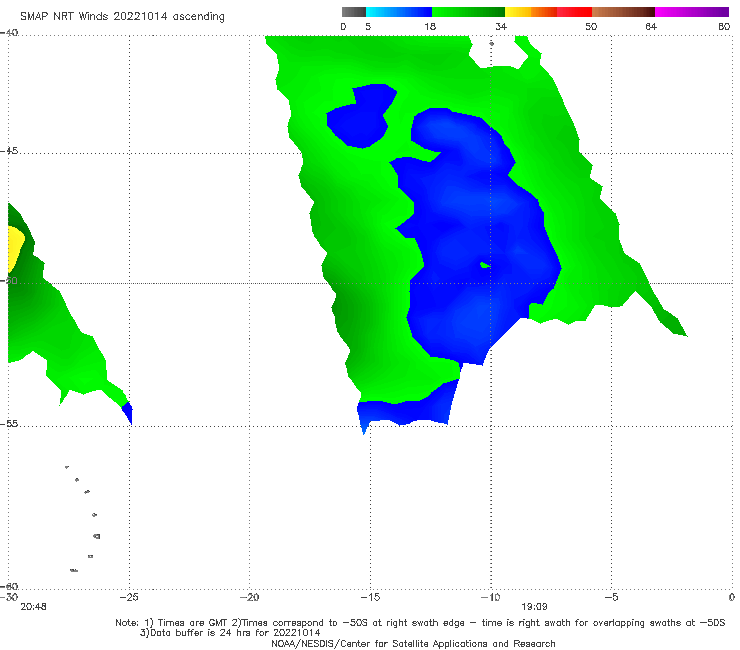The image size is (740, 650).
Task: Click the "-15" longitude label on the bottom axis
Action: 370,597
